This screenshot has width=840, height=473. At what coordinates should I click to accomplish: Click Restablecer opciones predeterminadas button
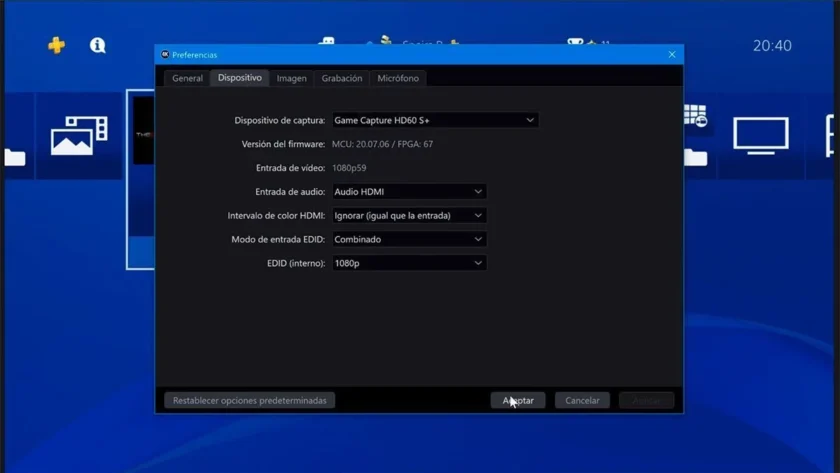250,400
